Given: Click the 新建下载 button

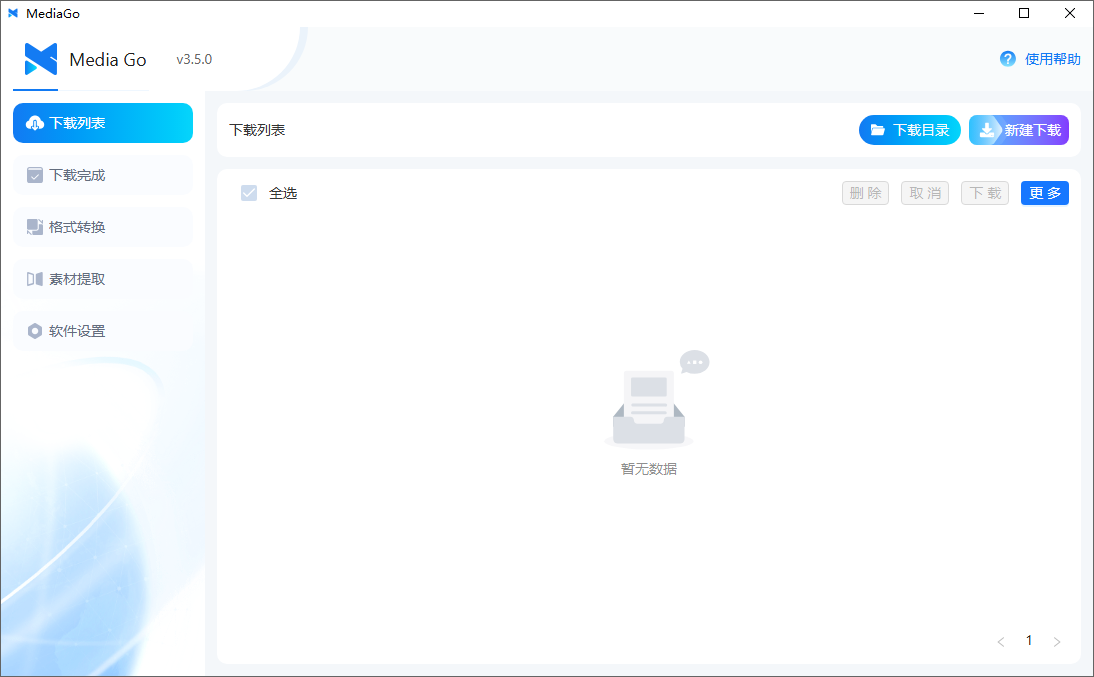Looking at the screenshot, I should 1019,130.
